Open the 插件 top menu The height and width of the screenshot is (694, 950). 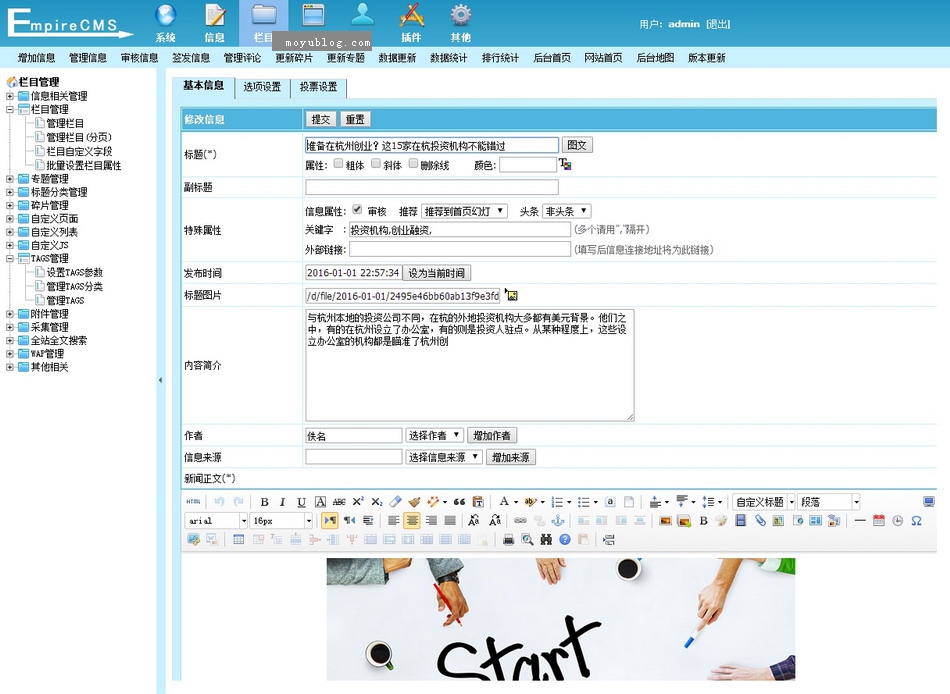411,24
